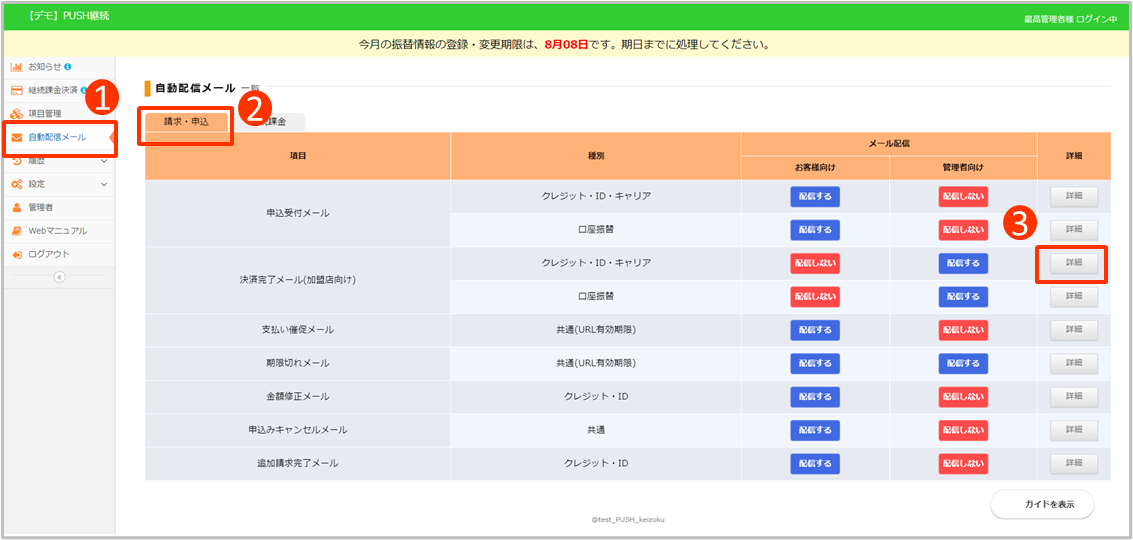This screenshot has height=540, width=1133.
Task: Expand the 設定 sidebar menu chevron
Action: coord(104,184)
